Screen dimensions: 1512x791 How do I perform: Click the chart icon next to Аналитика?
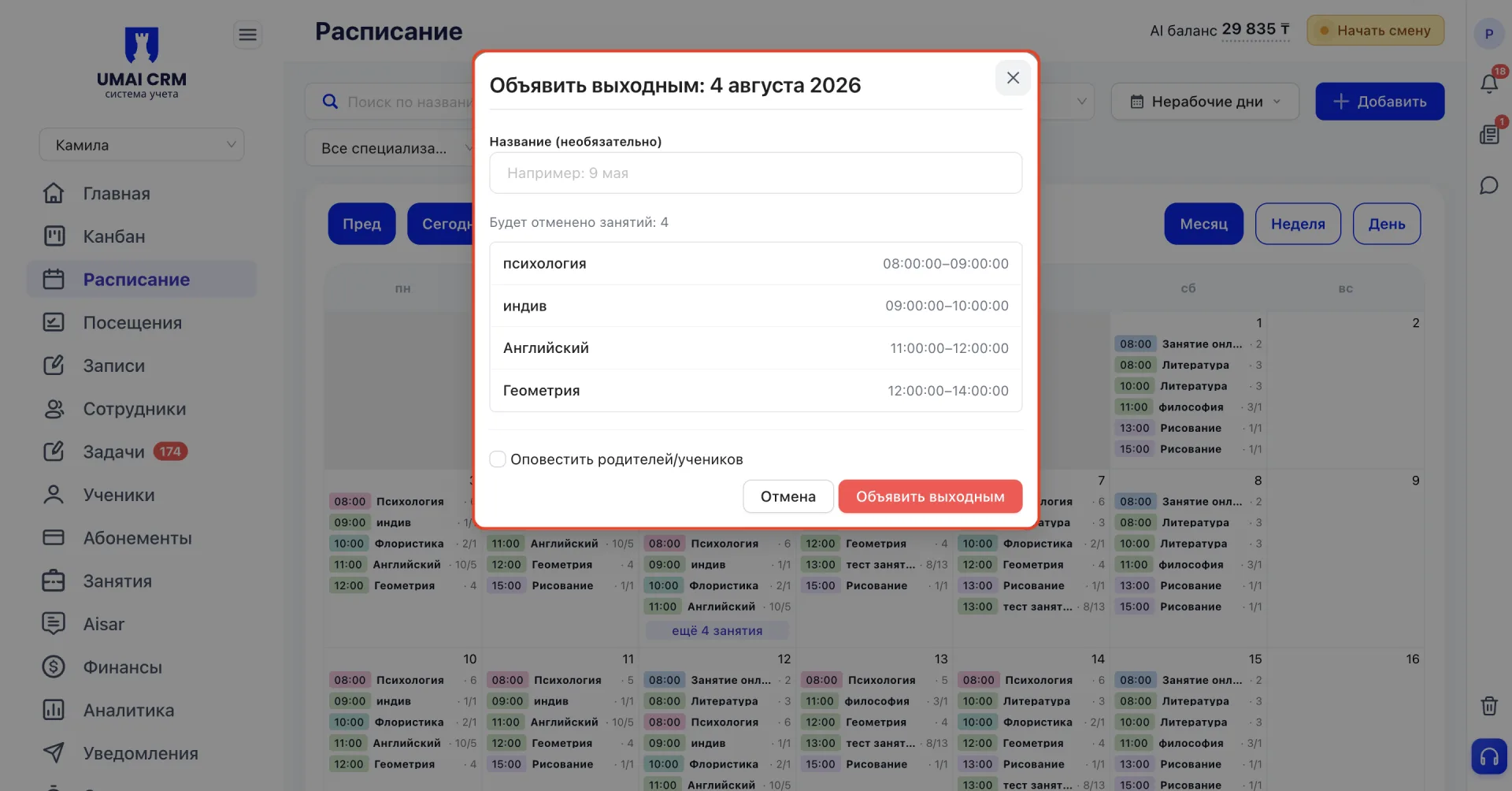(x=54, y=710)
